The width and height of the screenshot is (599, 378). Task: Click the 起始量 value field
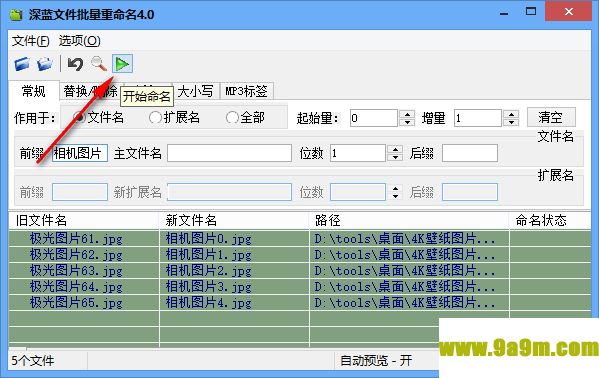[x=374, y=118]
